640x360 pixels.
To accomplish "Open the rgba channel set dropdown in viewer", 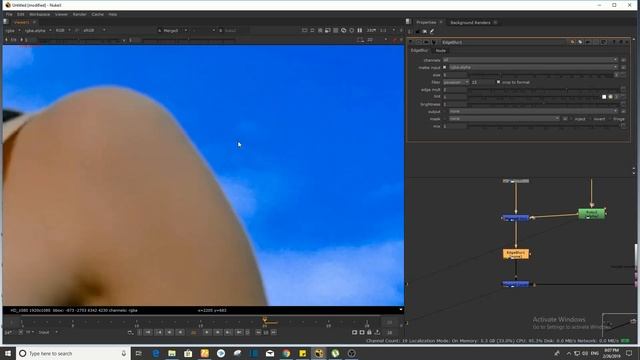I will pyautogui.click(x=13, y=31).
